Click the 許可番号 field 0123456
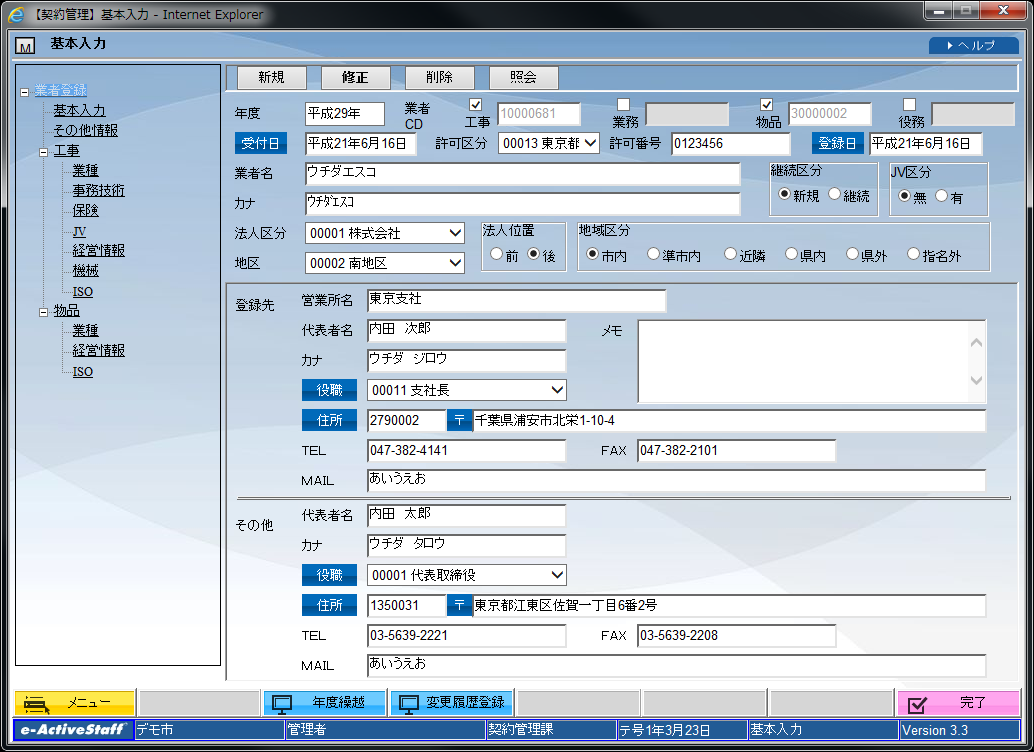The width and height of the screenshot is (1034, 752). (731, 143)
